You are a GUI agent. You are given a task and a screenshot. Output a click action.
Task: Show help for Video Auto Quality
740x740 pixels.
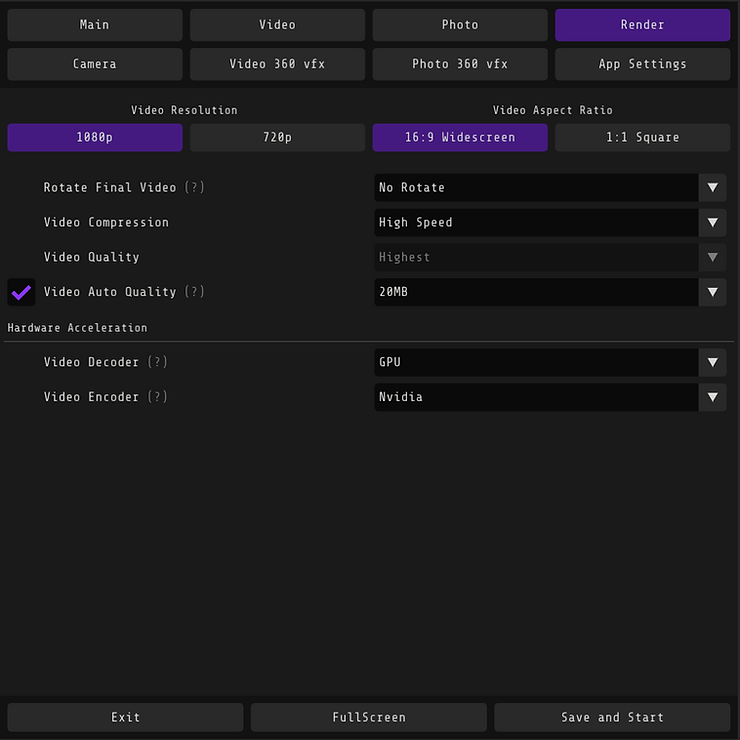point(194,292)
